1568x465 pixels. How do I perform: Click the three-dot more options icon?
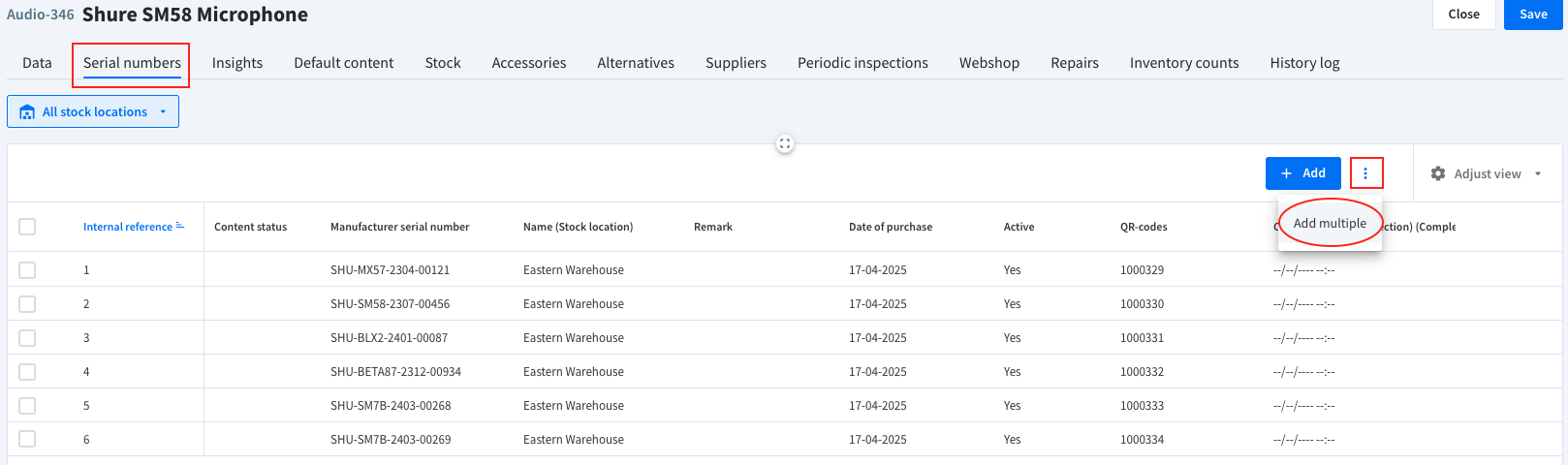(1365, 173)
